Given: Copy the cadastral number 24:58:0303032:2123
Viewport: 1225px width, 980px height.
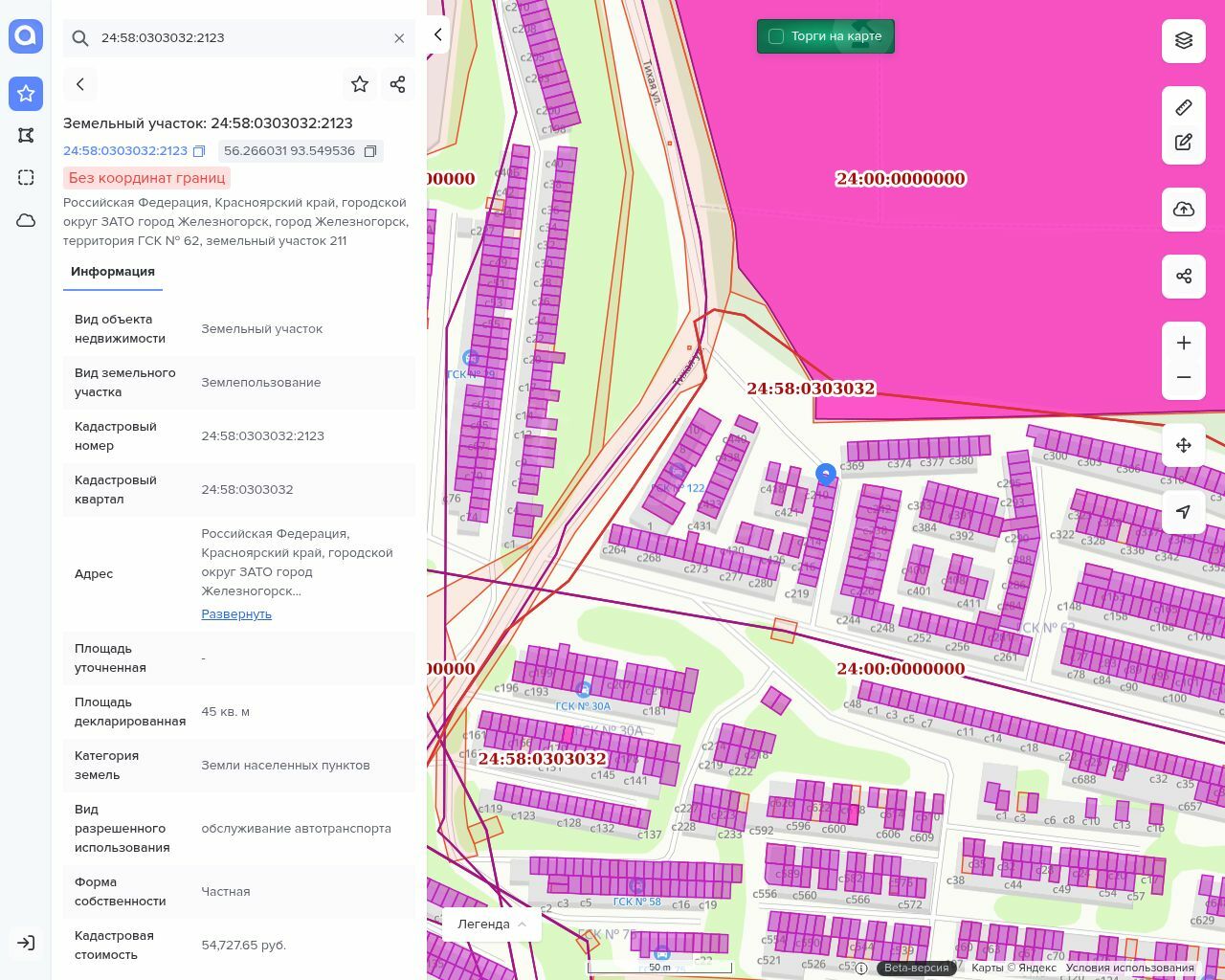Looking at the screenshot, I should pos(199,151).
